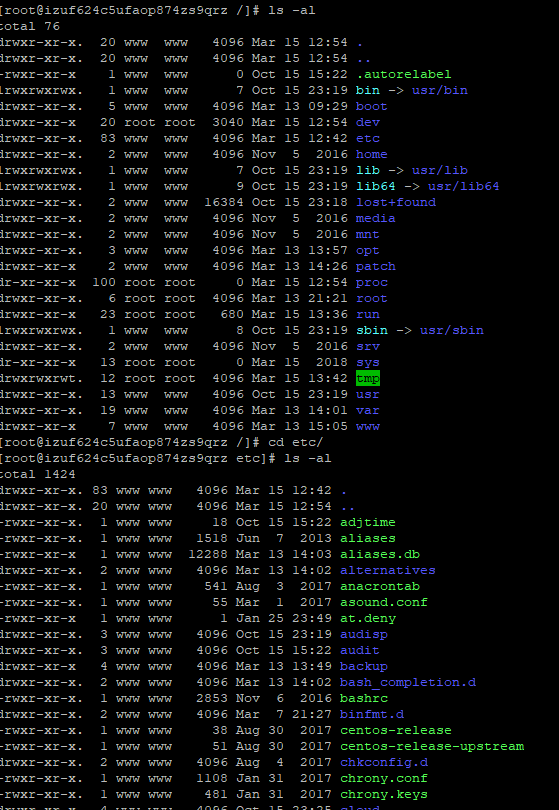Select the anacrontab filename

coord(380,586)
